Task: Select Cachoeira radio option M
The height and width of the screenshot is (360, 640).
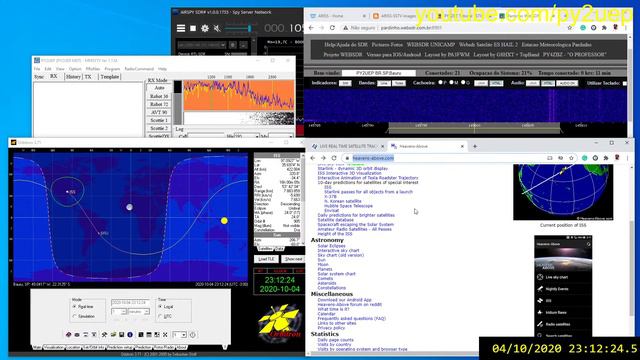Action: 451,82
